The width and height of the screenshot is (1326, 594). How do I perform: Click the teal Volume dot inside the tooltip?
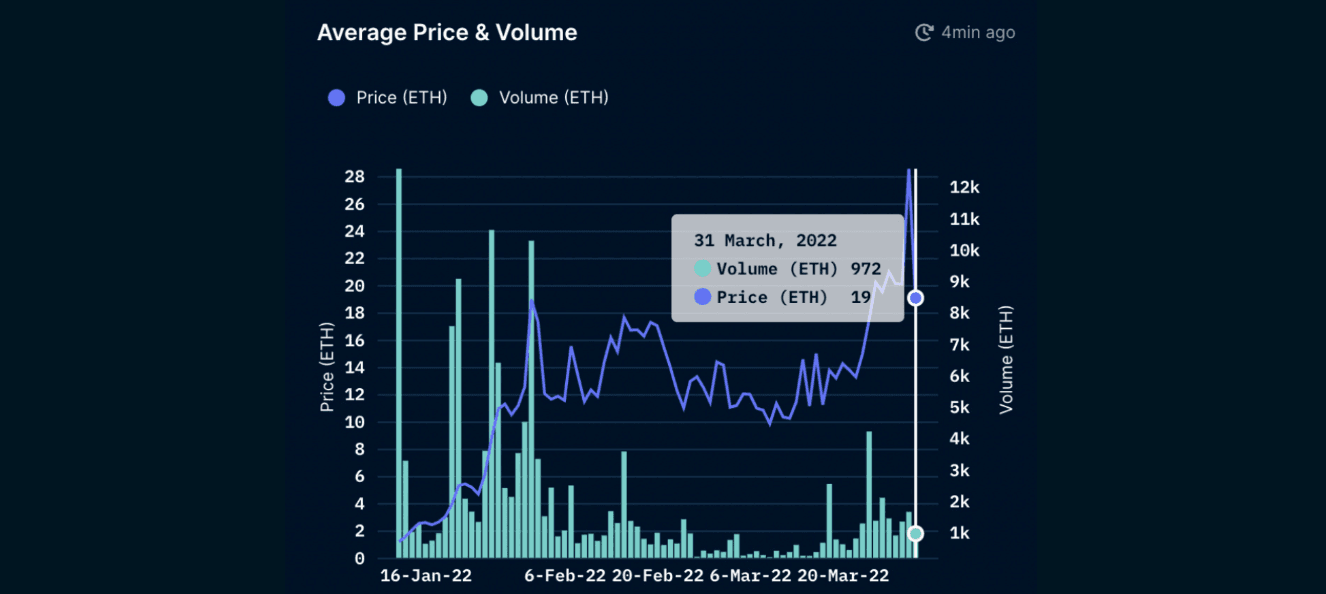pyautogui.click(x=703, y=269)
